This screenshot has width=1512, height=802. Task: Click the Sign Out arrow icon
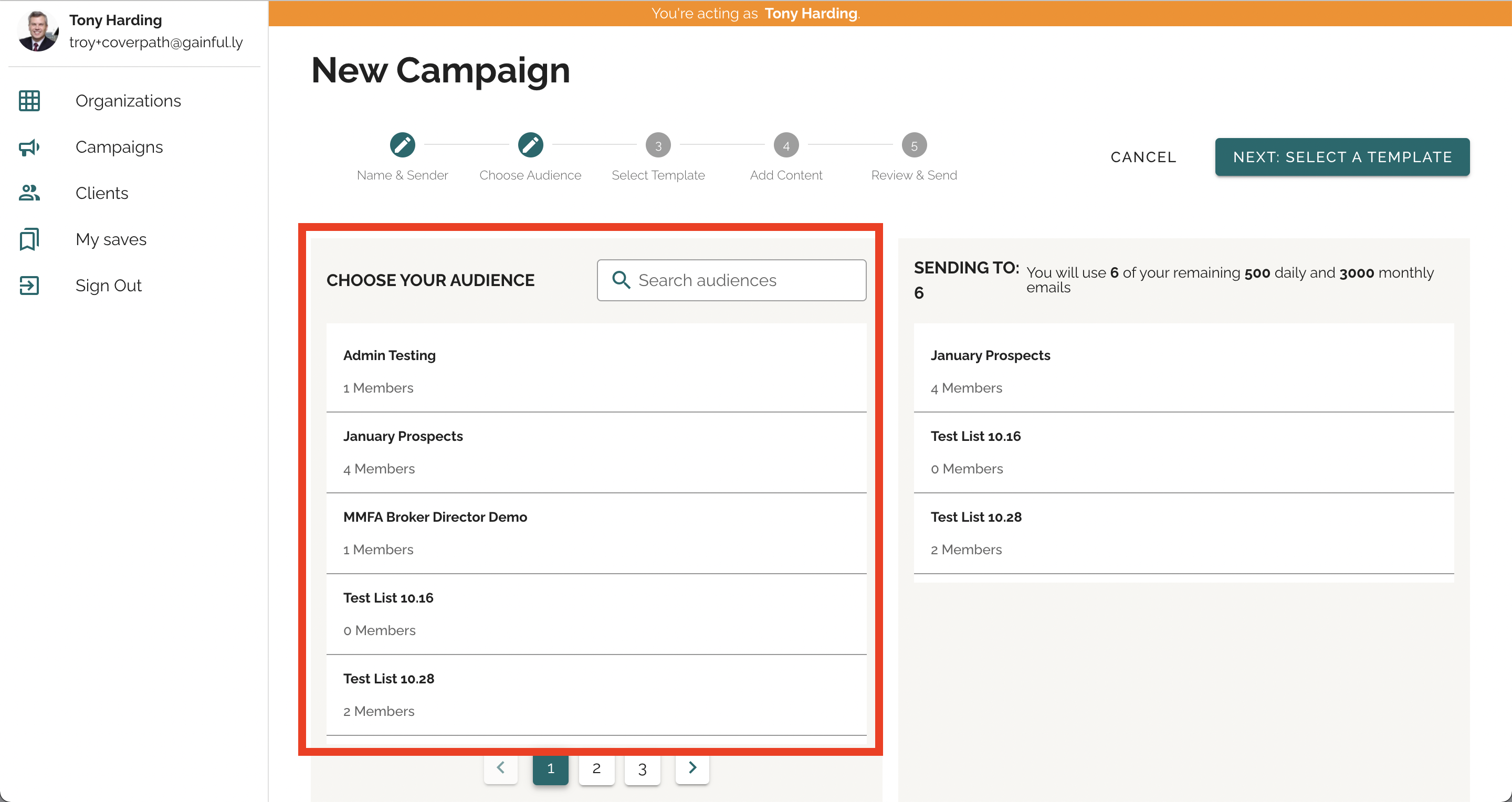click(29, 286)
